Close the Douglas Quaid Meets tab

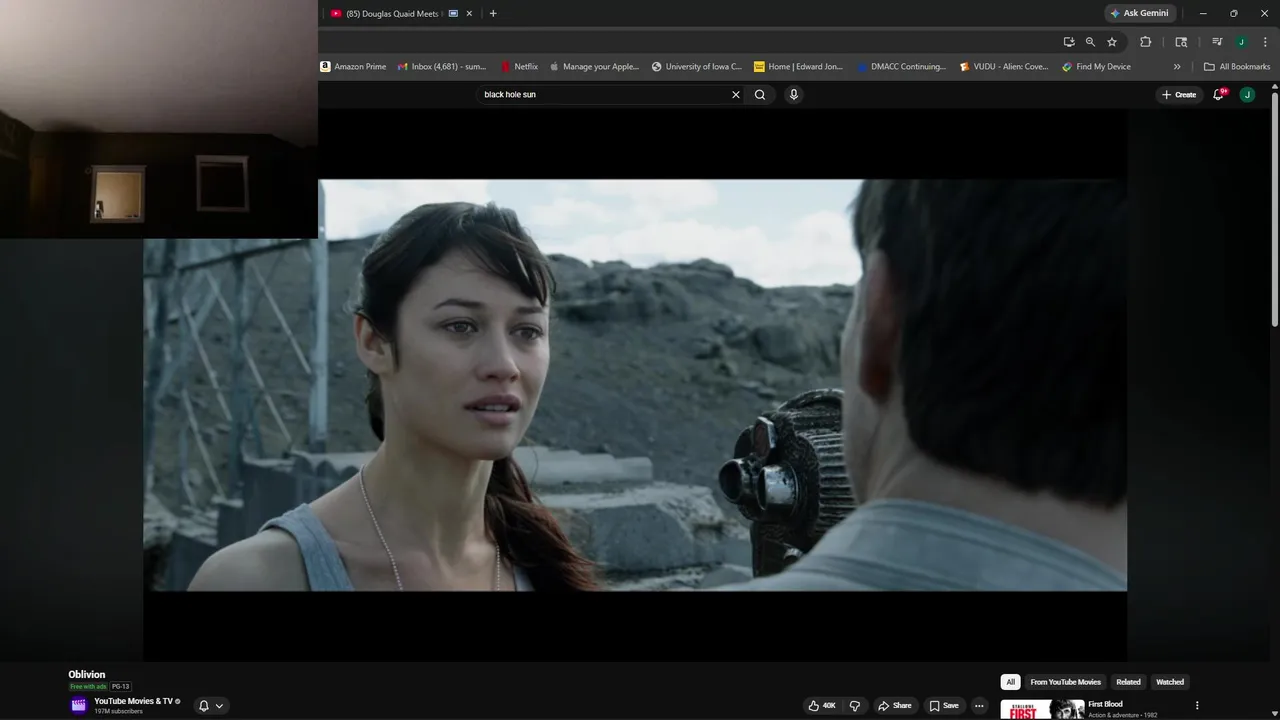pyautogui.click(x=469, y=13)
